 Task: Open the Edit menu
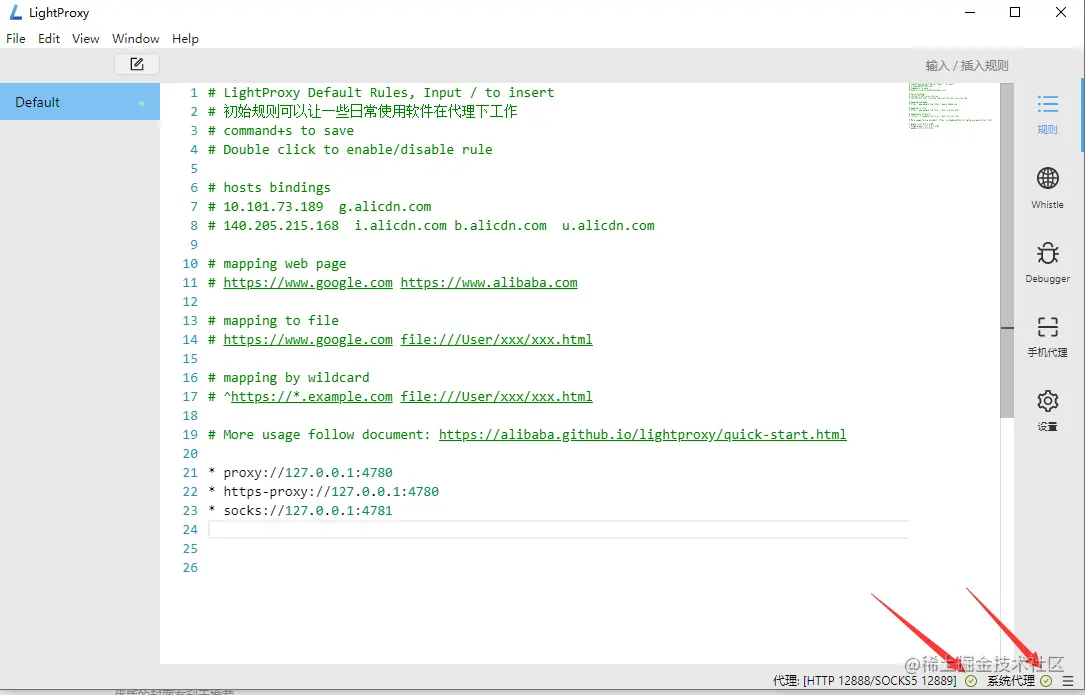48,39
